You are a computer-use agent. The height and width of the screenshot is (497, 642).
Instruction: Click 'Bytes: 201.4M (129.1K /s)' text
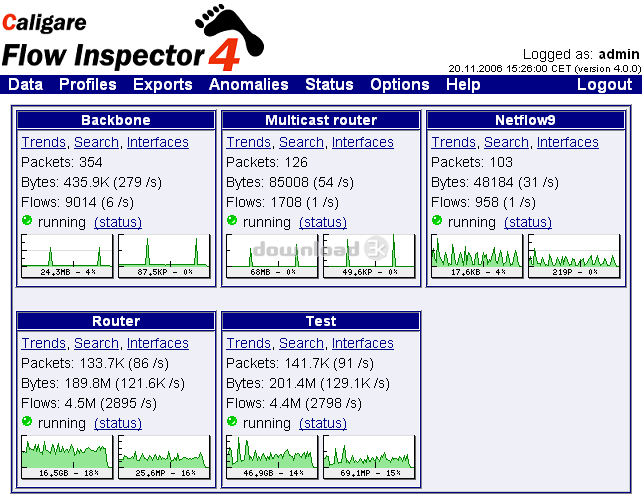click(308, 383)
